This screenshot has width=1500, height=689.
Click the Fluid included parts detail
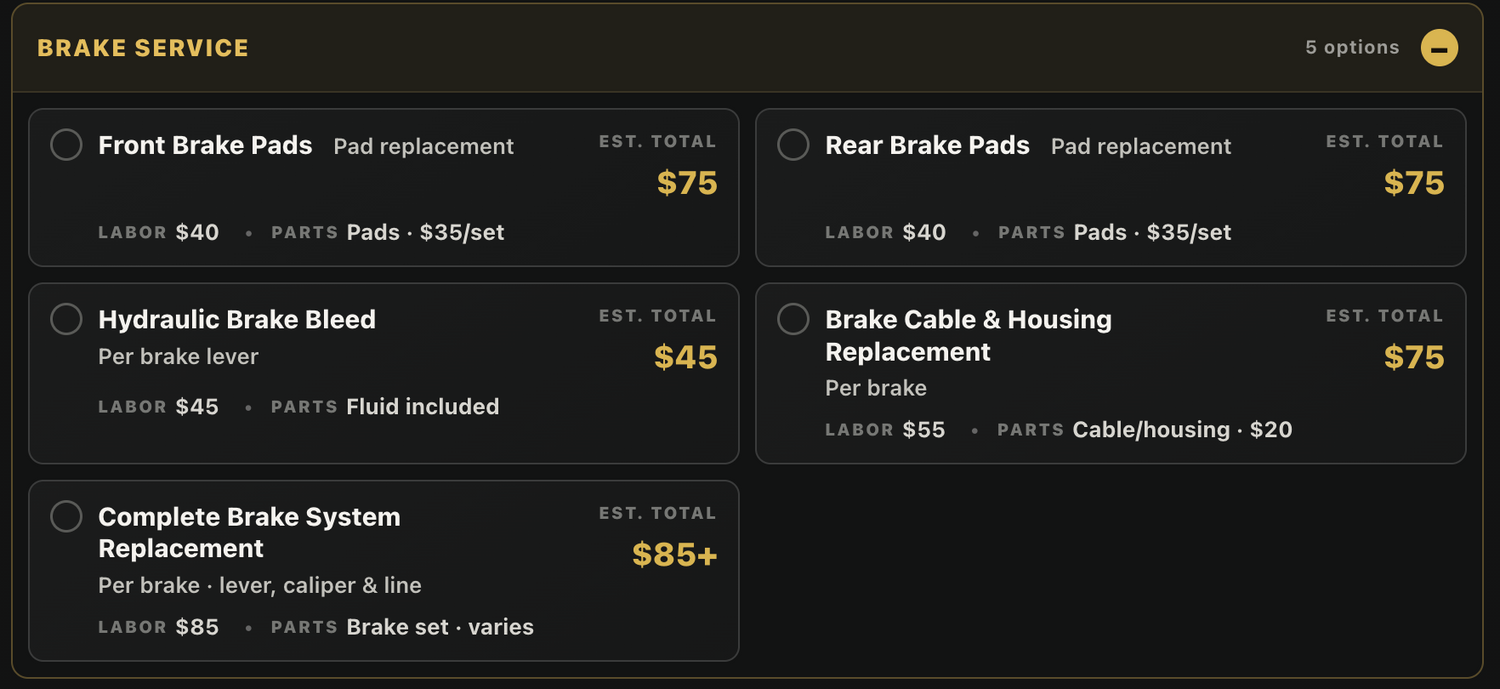click(x=423, y=406)
